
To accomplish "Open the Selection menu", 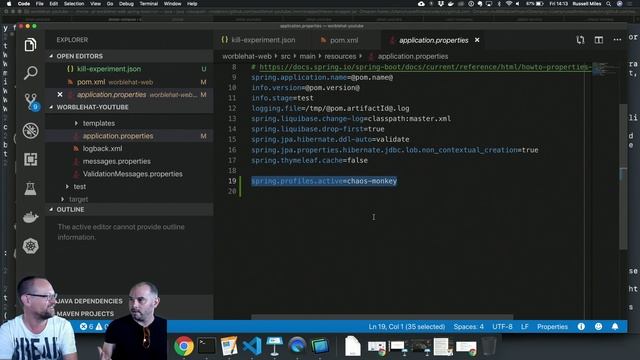I will pyautogui.click(x=74, y=4).
